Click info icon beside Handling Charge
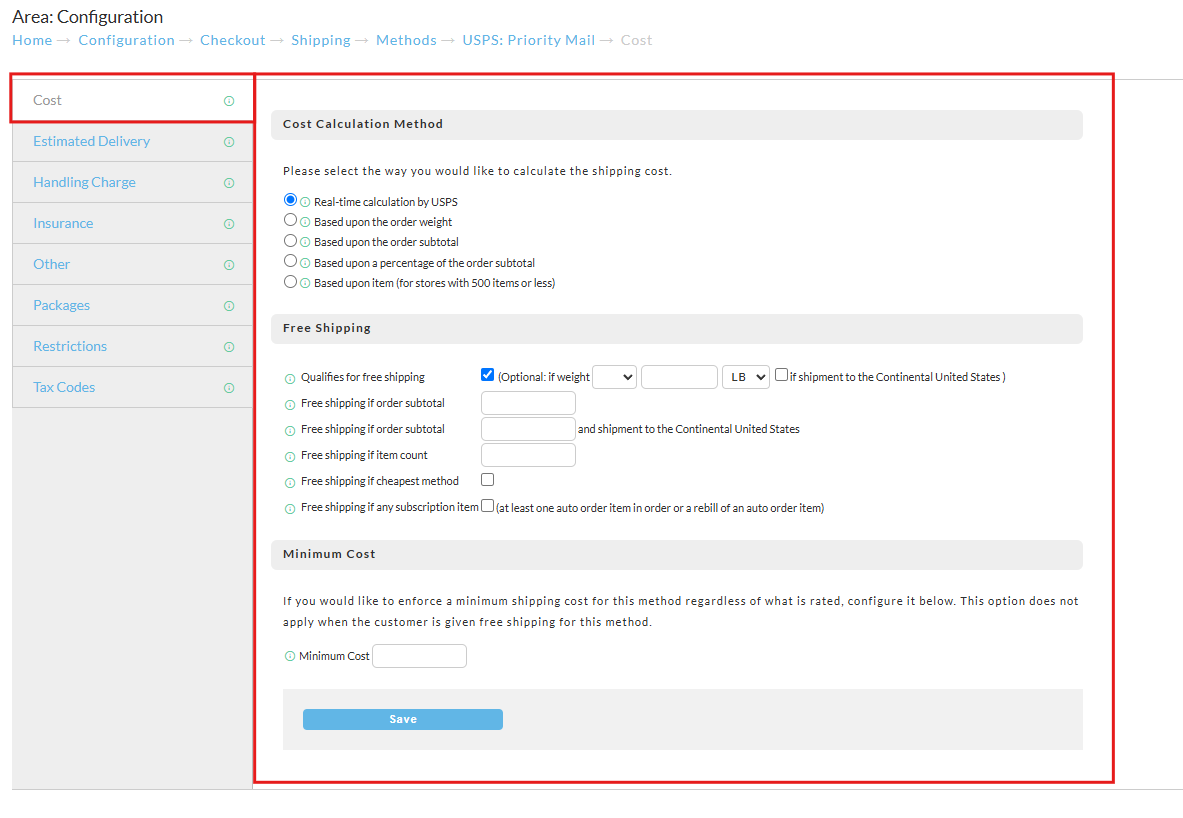 point(229,183)
